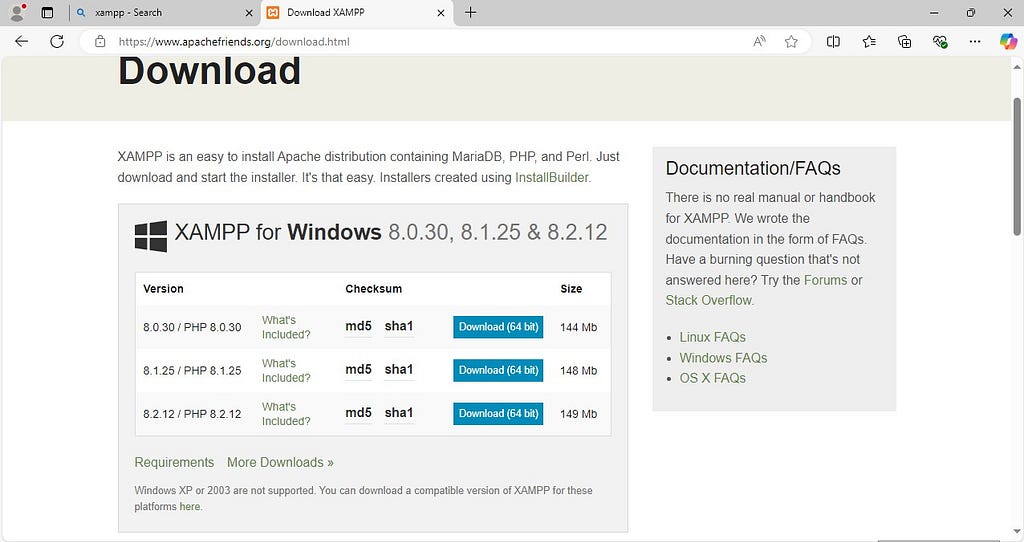View sha1 checksum for 8.0.30
This screenshot has width=1024, height=542.
pos(399,326)
